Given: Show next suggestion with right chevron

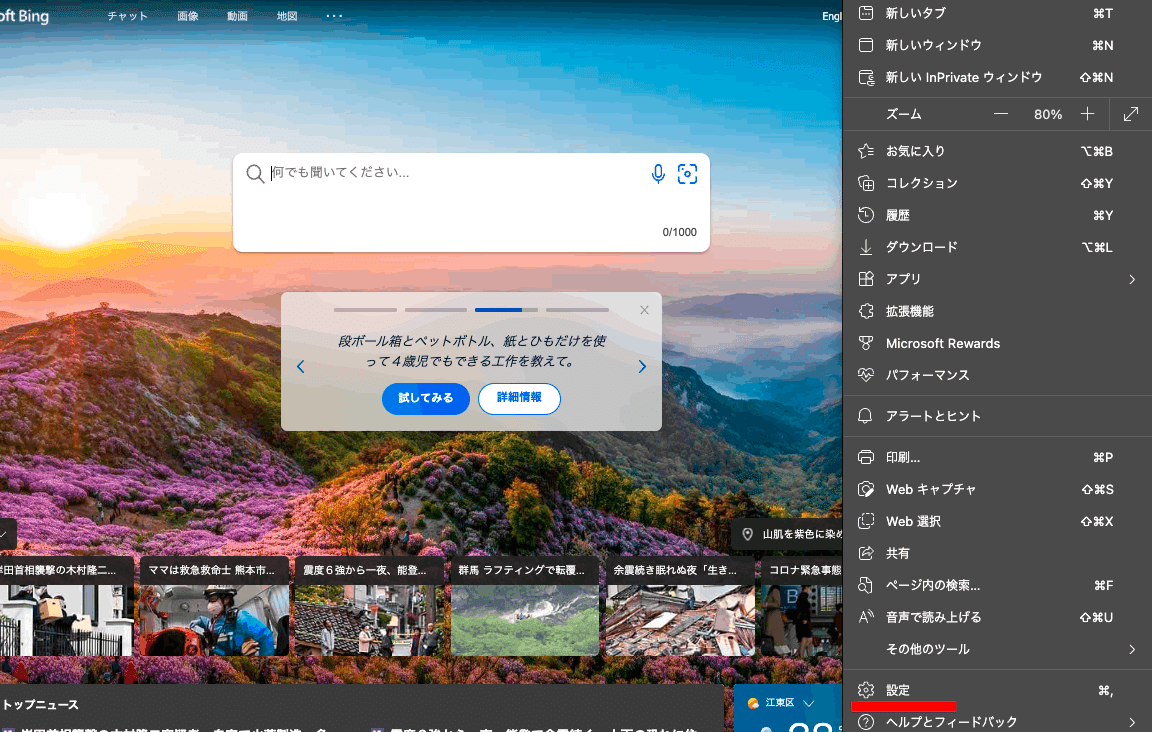Looking at the screenshot, I should click(642, 366).
